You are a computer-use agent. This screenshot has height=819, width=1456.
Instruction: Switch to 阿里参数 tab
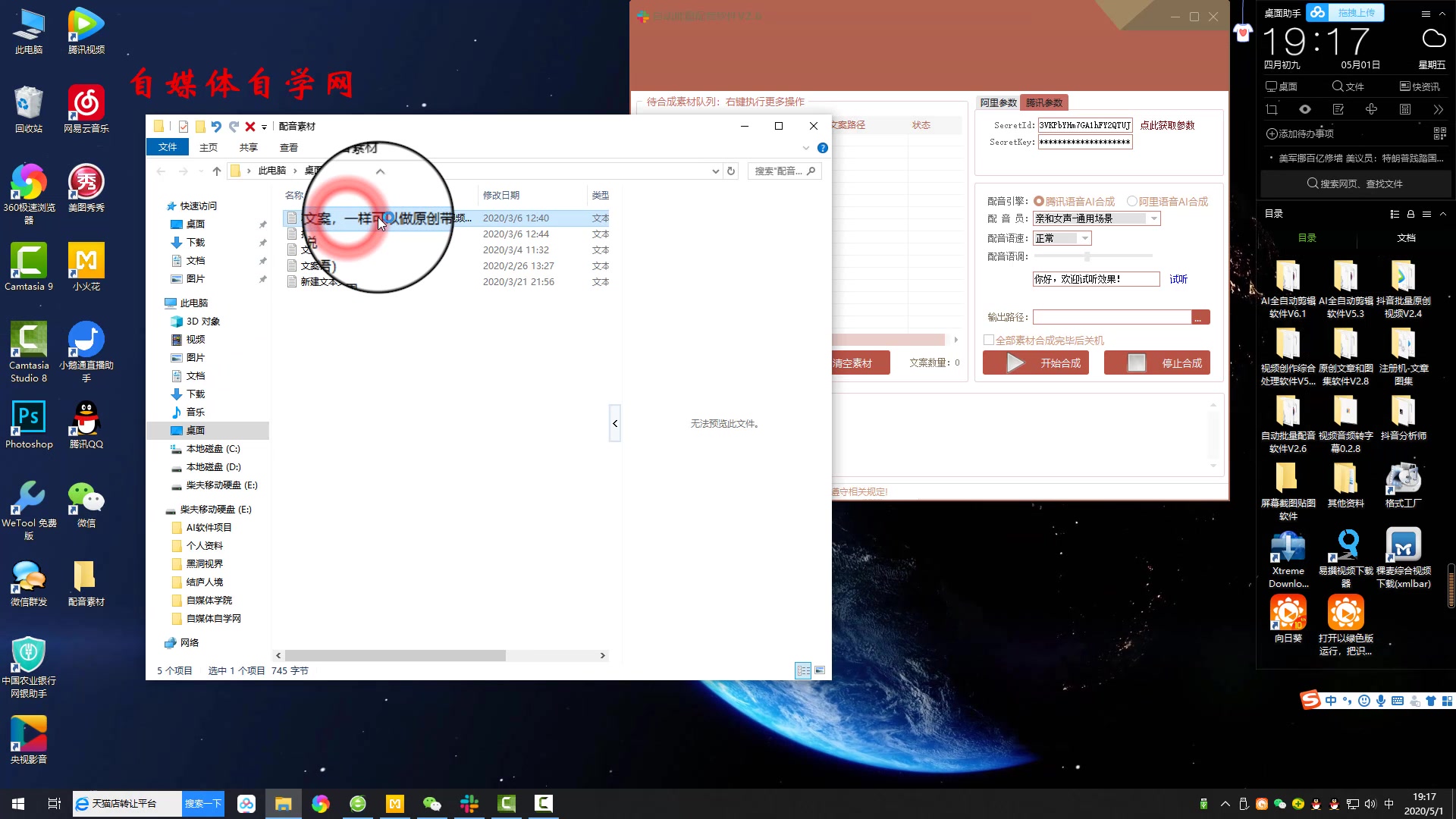point(998,103)
